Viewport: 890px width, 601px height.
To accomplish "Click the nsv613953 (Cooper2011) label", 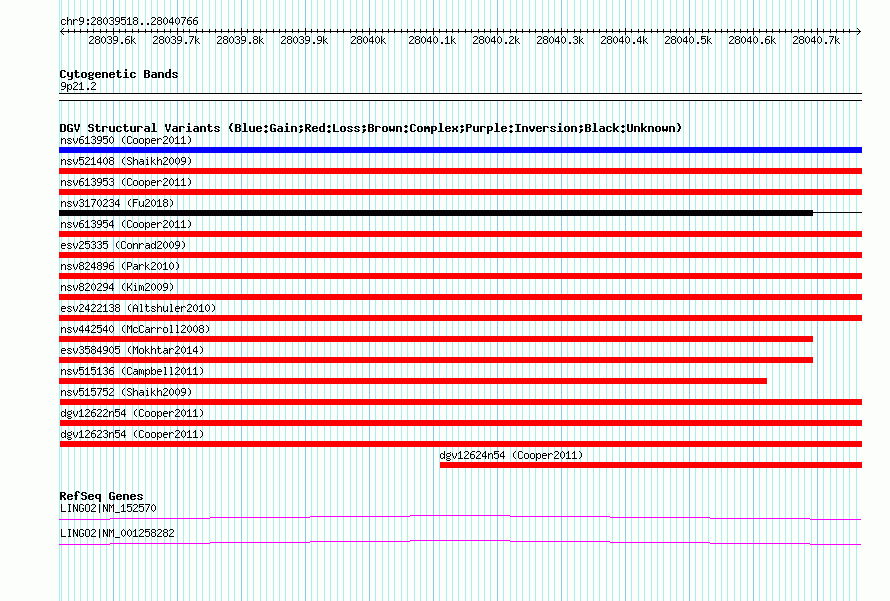I will click(126, 182).
